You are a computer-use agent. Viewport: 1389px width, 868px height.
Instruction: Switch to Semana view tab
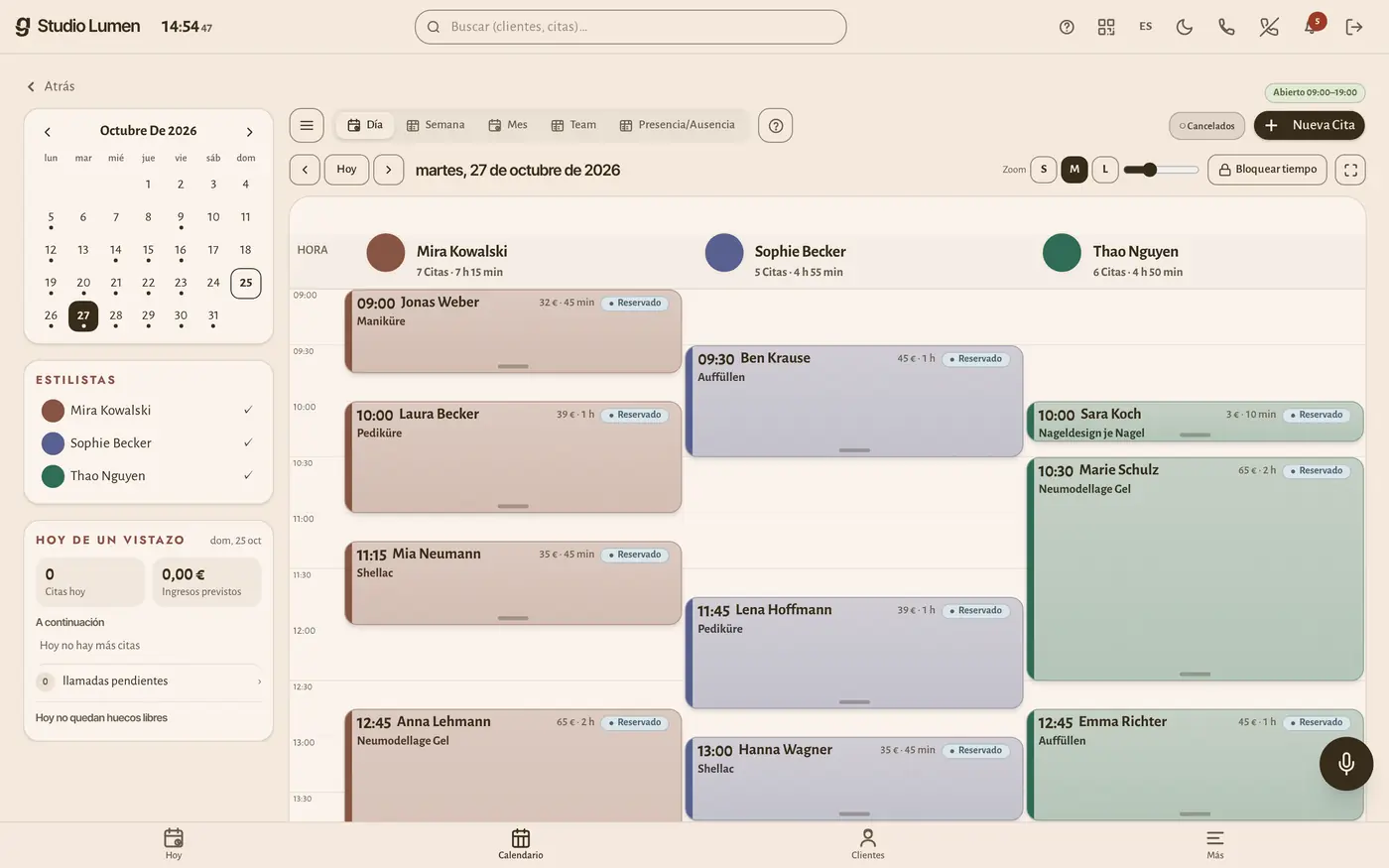pos(436,125)
